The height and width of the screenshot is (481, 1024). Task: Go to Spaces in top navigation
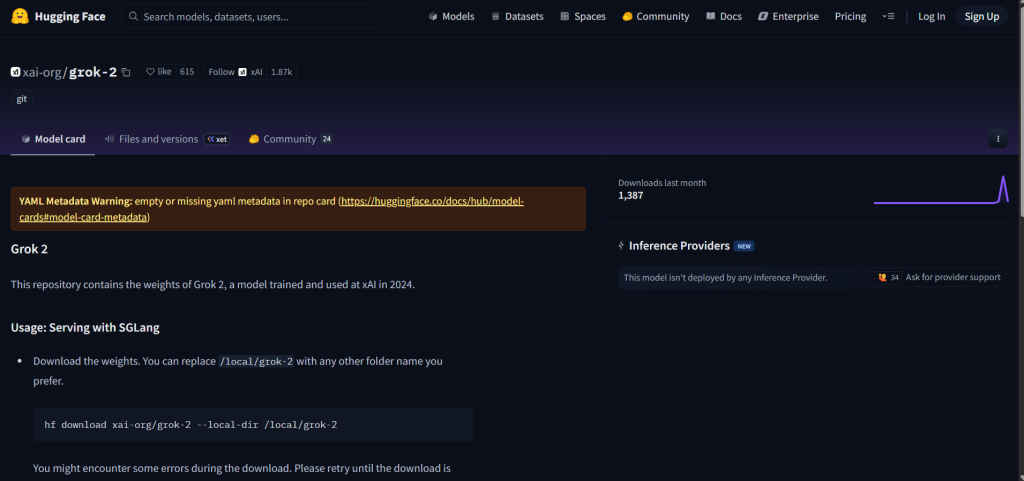click(x=583, y=16)
